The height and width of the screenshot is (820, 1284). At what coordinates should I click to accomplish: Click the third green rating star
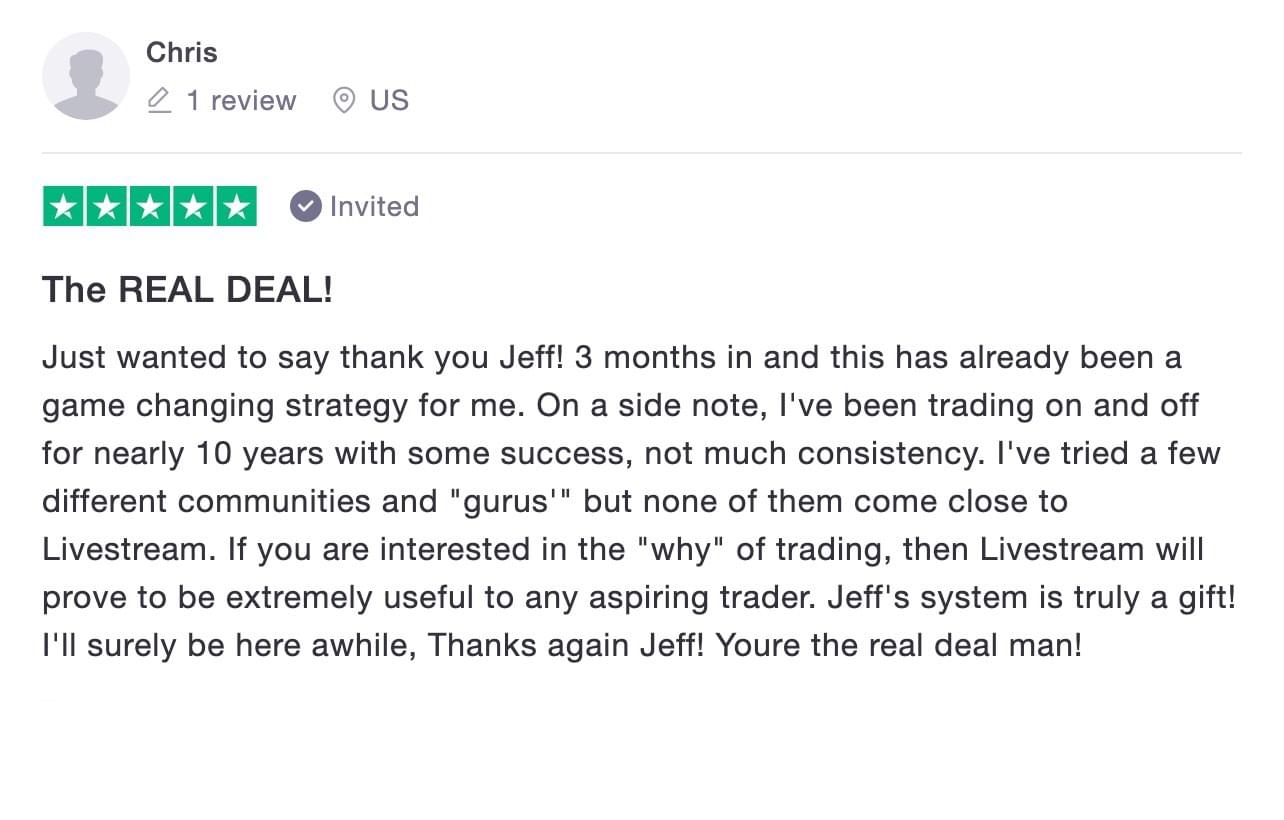(x=150, y=207)
